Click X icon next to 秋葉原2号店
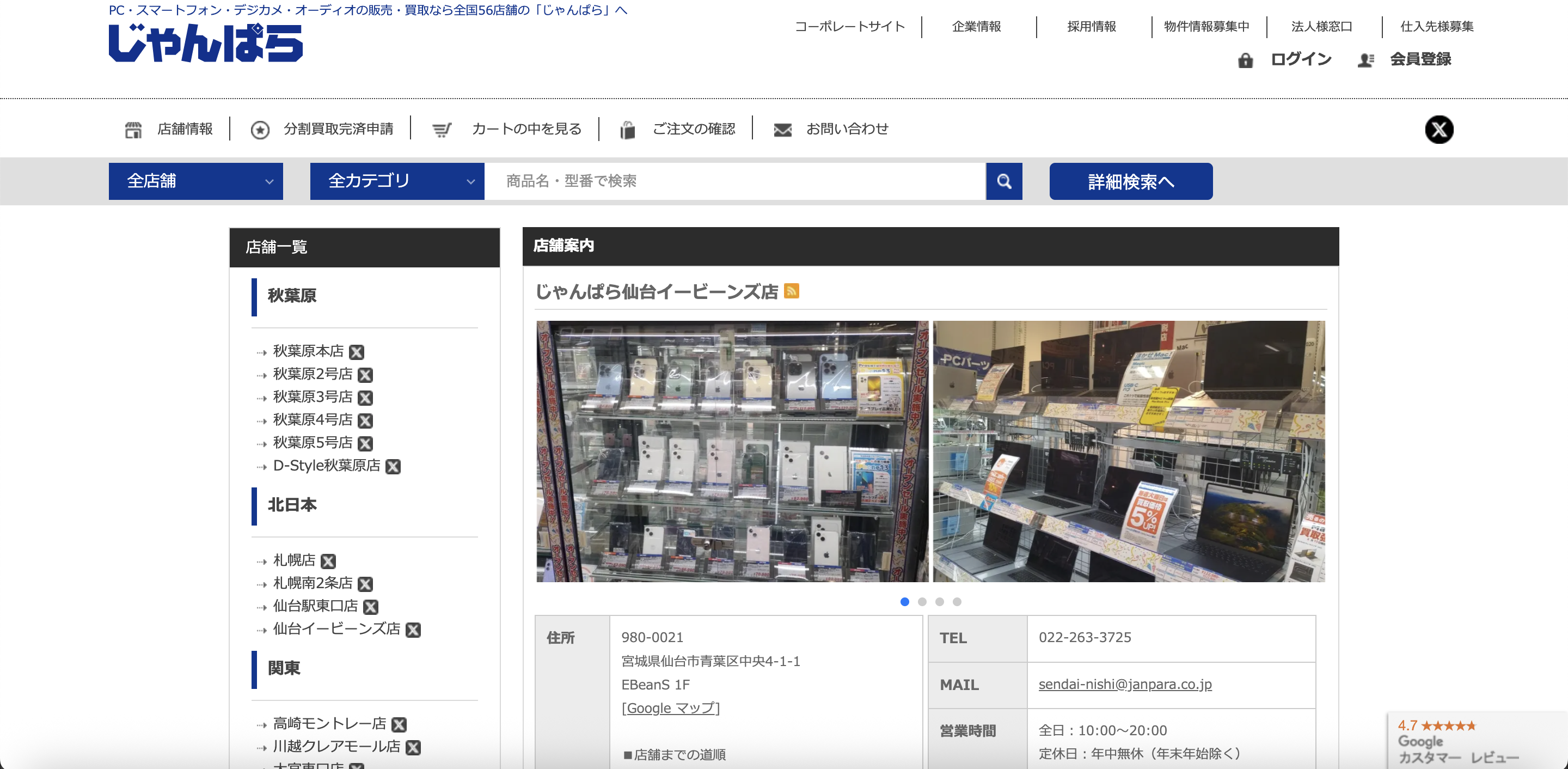This screenshot has height=769, width=1568. [x=365, y=375]
